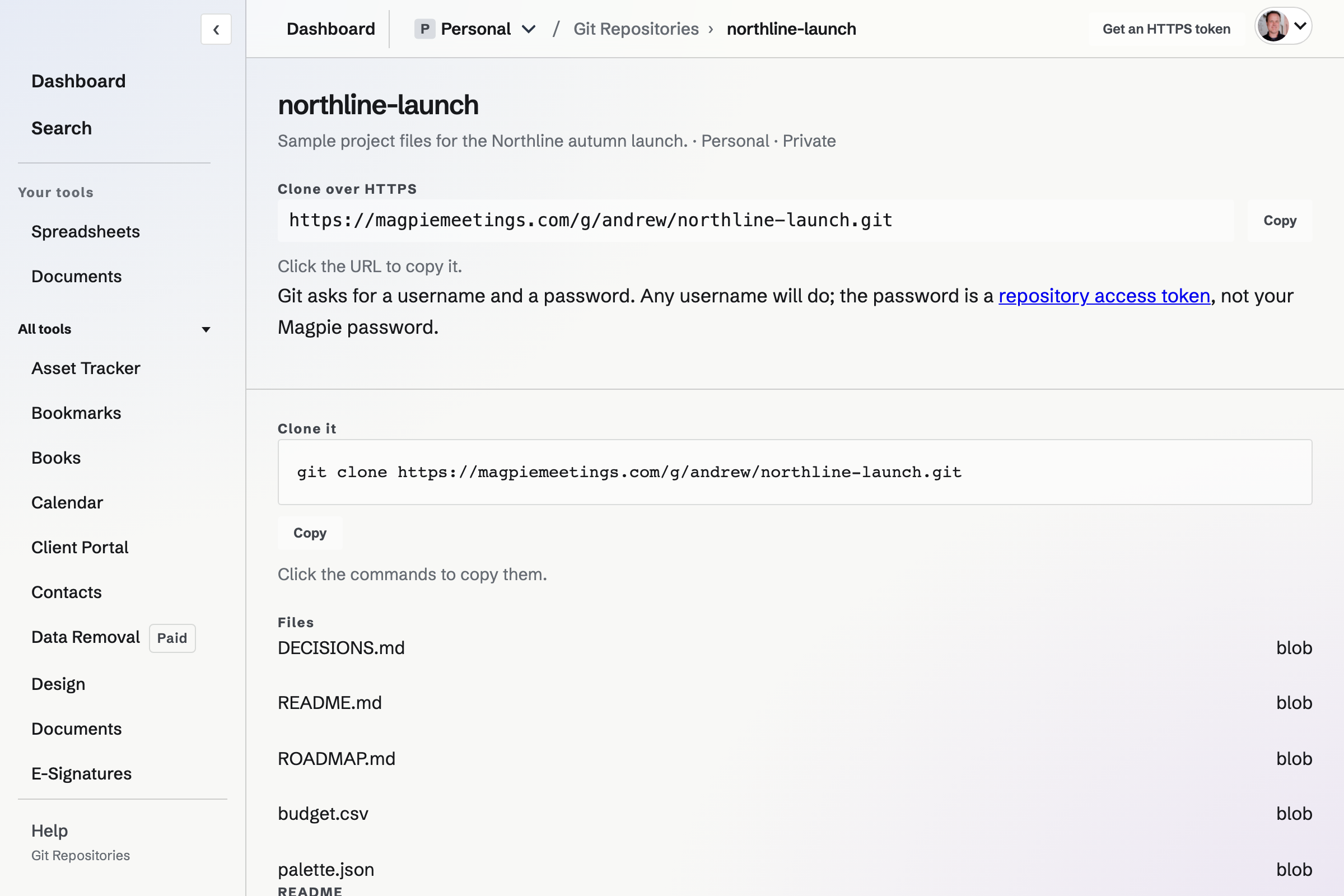Viewport: 1344px width, 896px height.
Task: Go to Git Repositories breadcrumb
Action: pos(636,29)
